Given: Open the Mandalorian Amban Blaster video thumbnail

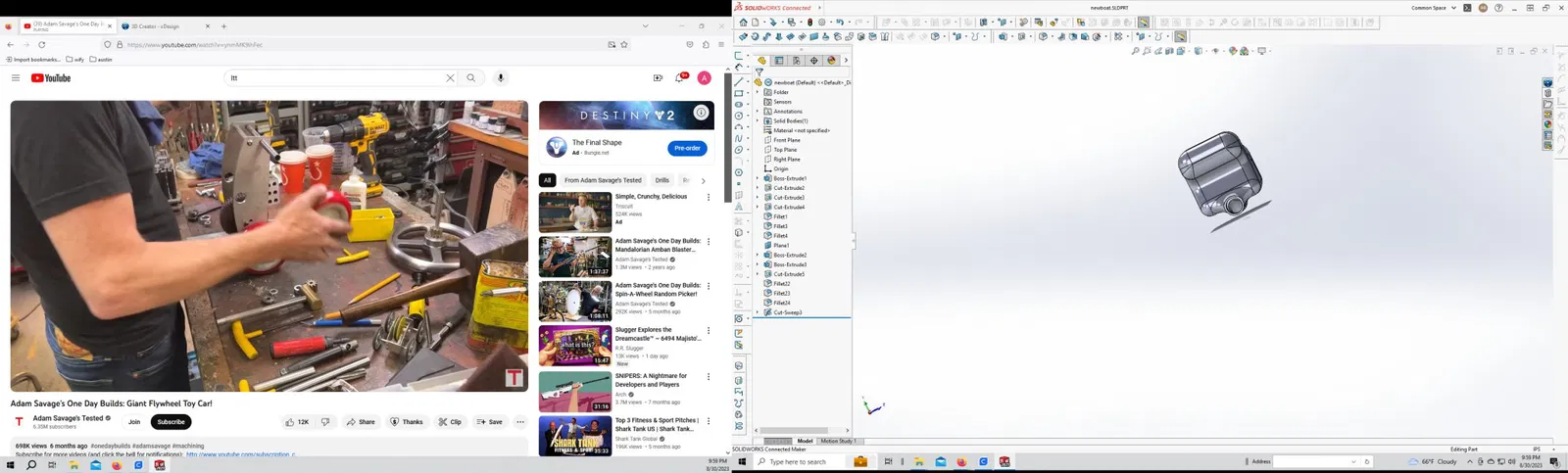Looking at the screenshot, I should (575, 258).
